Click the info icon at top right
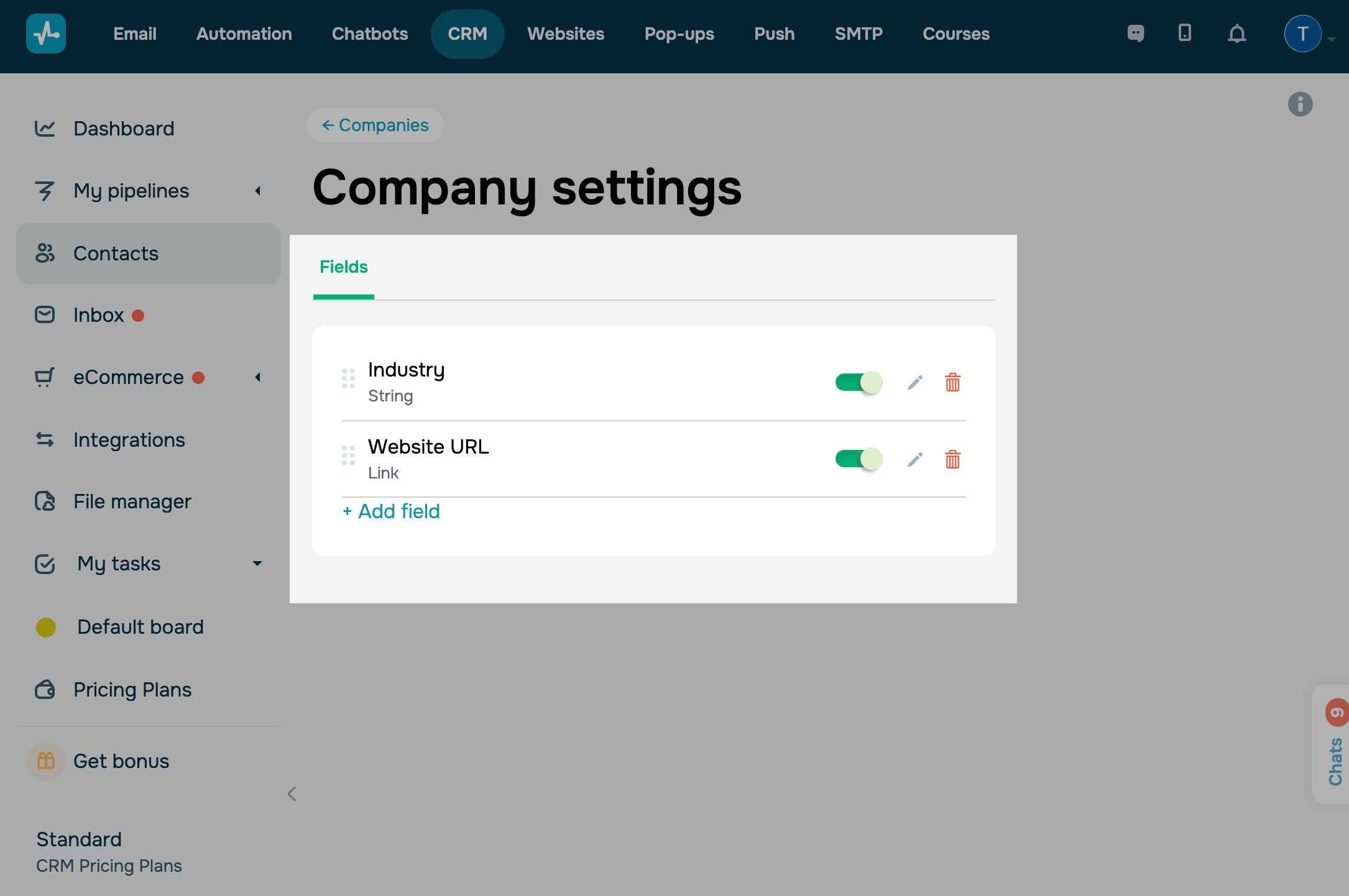Viewport: 1349px width, 896px height. click(1300, 104)
